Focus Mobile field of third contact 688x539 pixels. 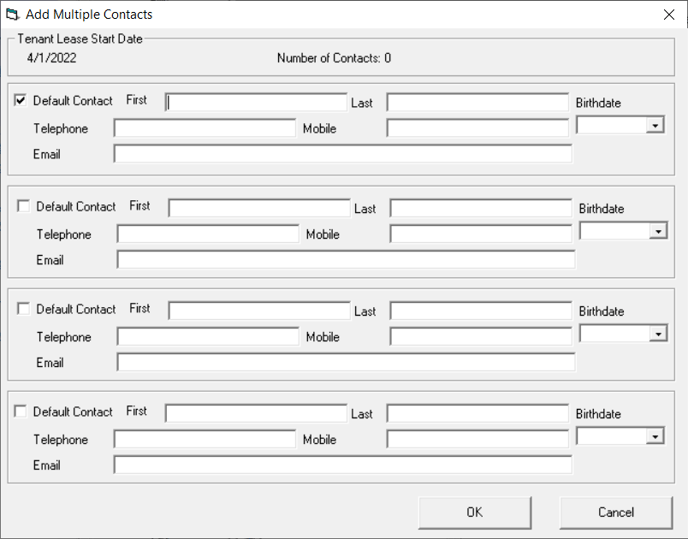(481, 337)
